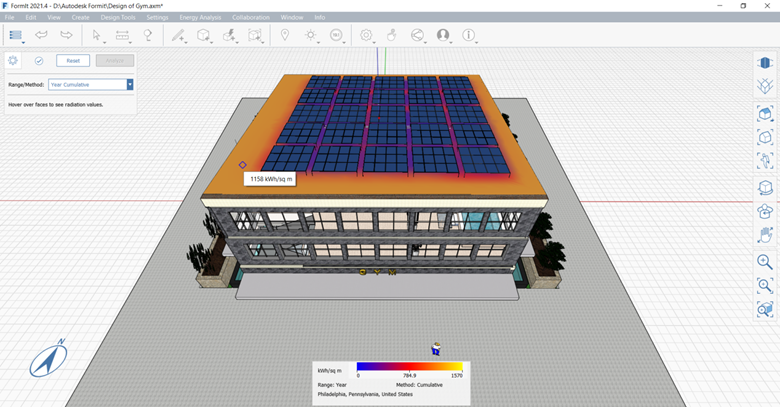Open the Sun and Shadows tool
The width and height of the screenshot is (780, 407).
click(310, 35)
